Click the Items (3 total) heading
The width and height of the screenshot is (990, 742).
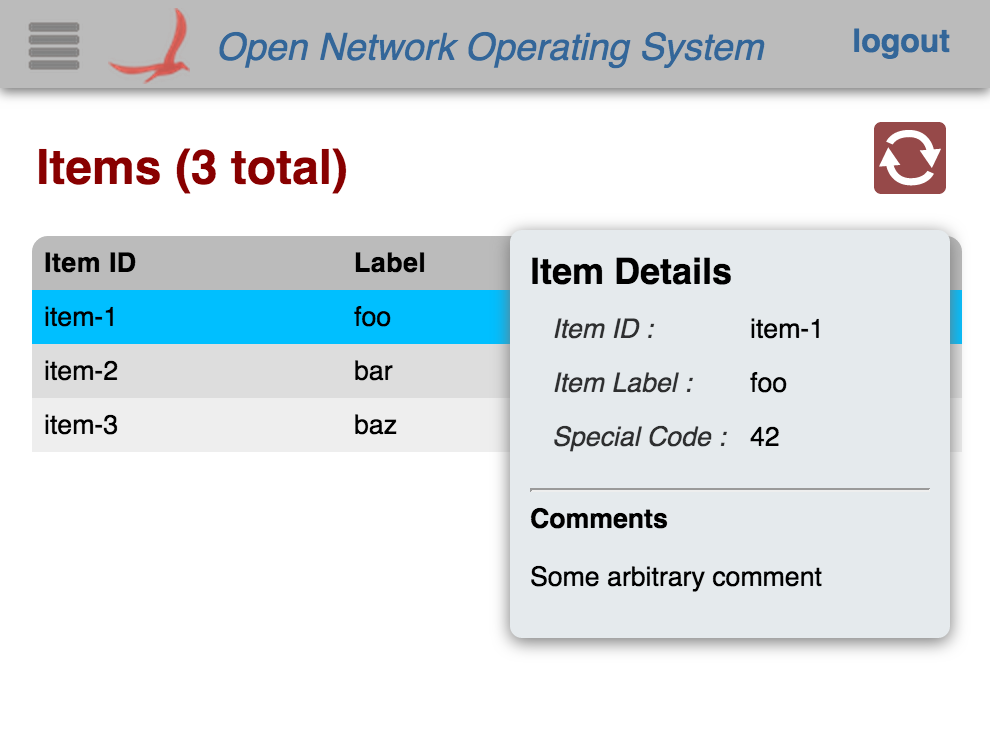point(192,167)
